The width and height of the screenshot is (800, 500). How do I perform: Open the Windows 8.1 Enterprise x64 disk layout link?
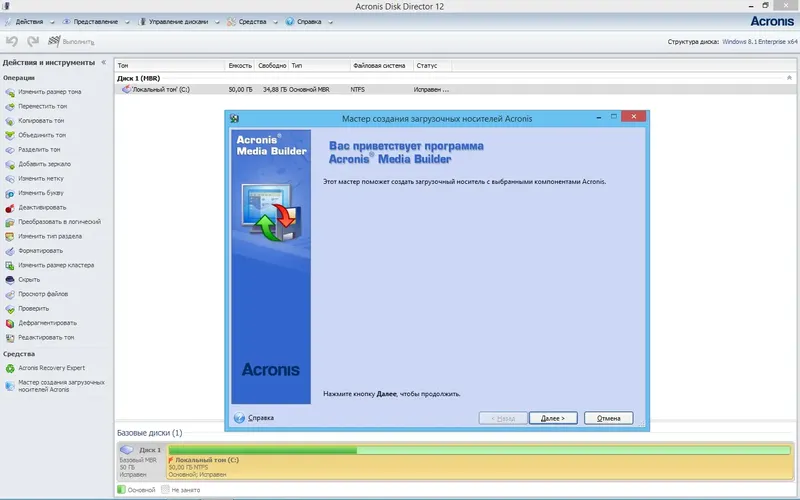(760, 42)
